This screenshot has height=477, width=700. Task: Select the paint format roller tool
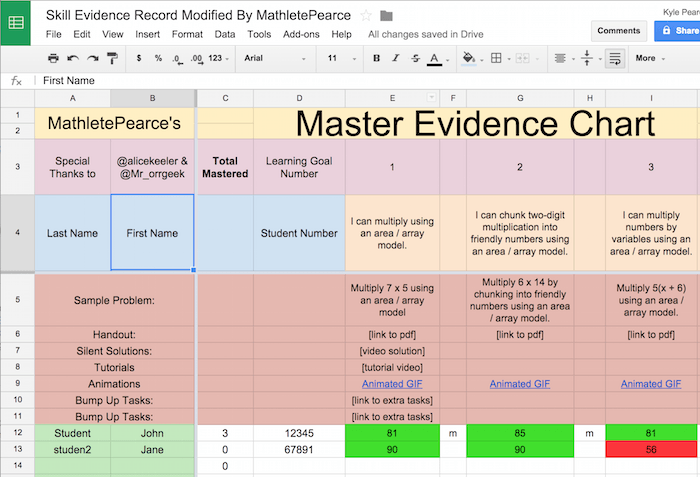[x=111, y=58]
